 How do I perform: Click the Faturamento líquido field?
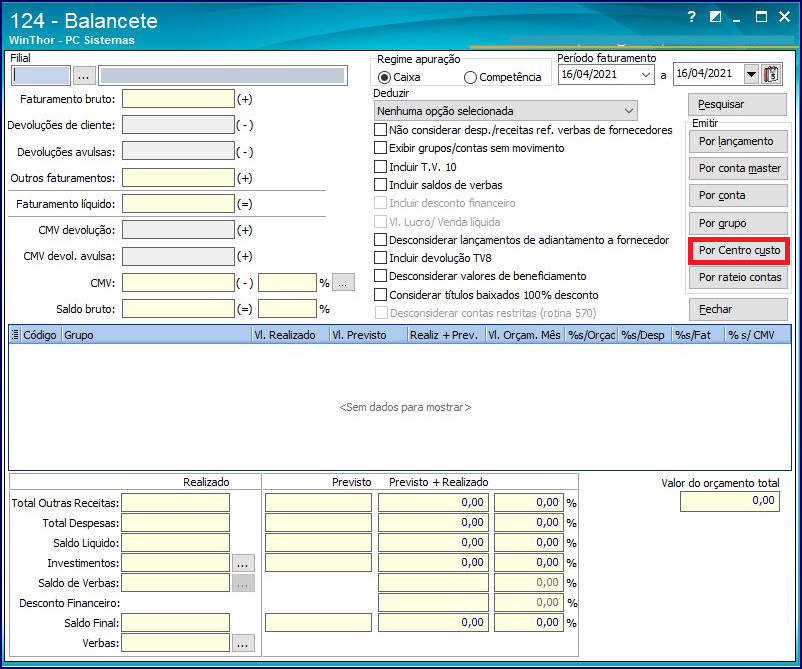tap(178, 204)
